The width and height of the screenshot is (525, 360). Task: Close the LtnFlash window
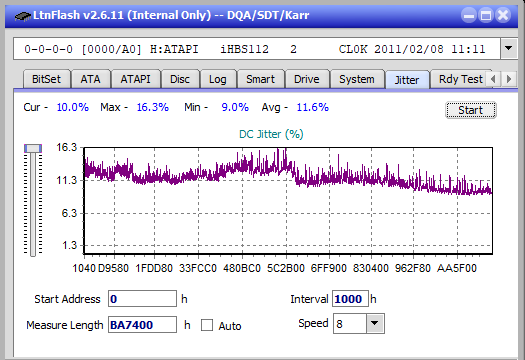click(x=503, y=15)
